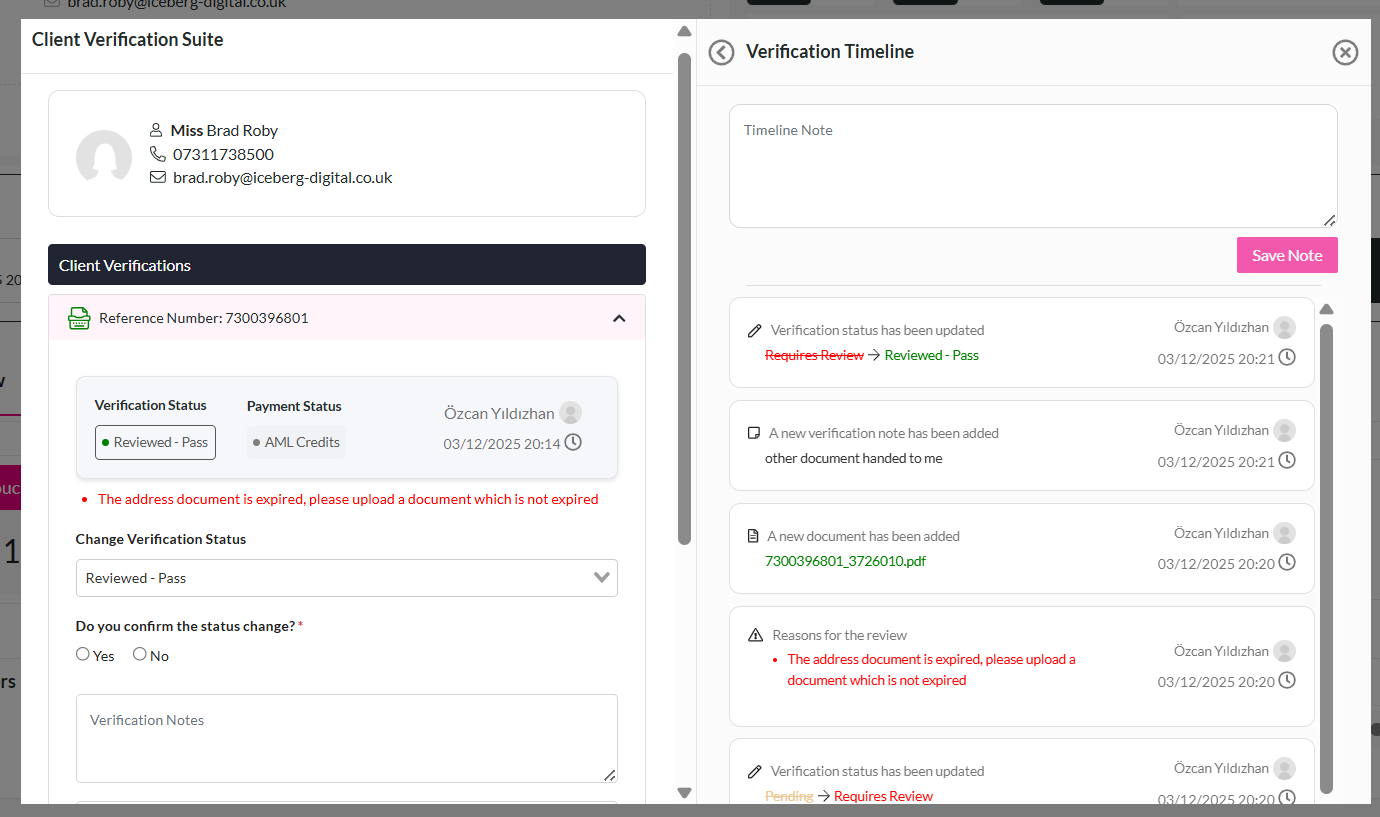Click the Save Note button
1380x817 pixels.
coord(1286,255)
